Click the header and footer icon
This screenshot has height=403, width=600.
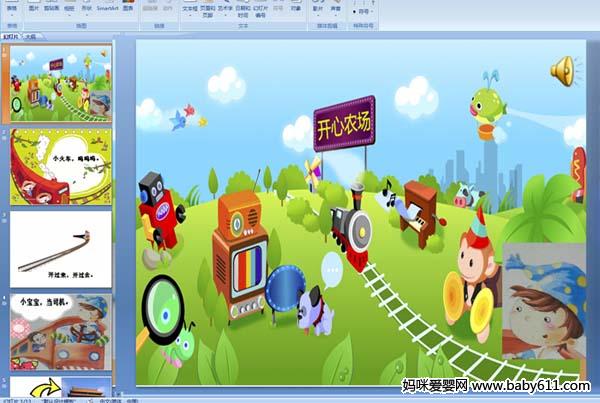click(x=207, y=8)
